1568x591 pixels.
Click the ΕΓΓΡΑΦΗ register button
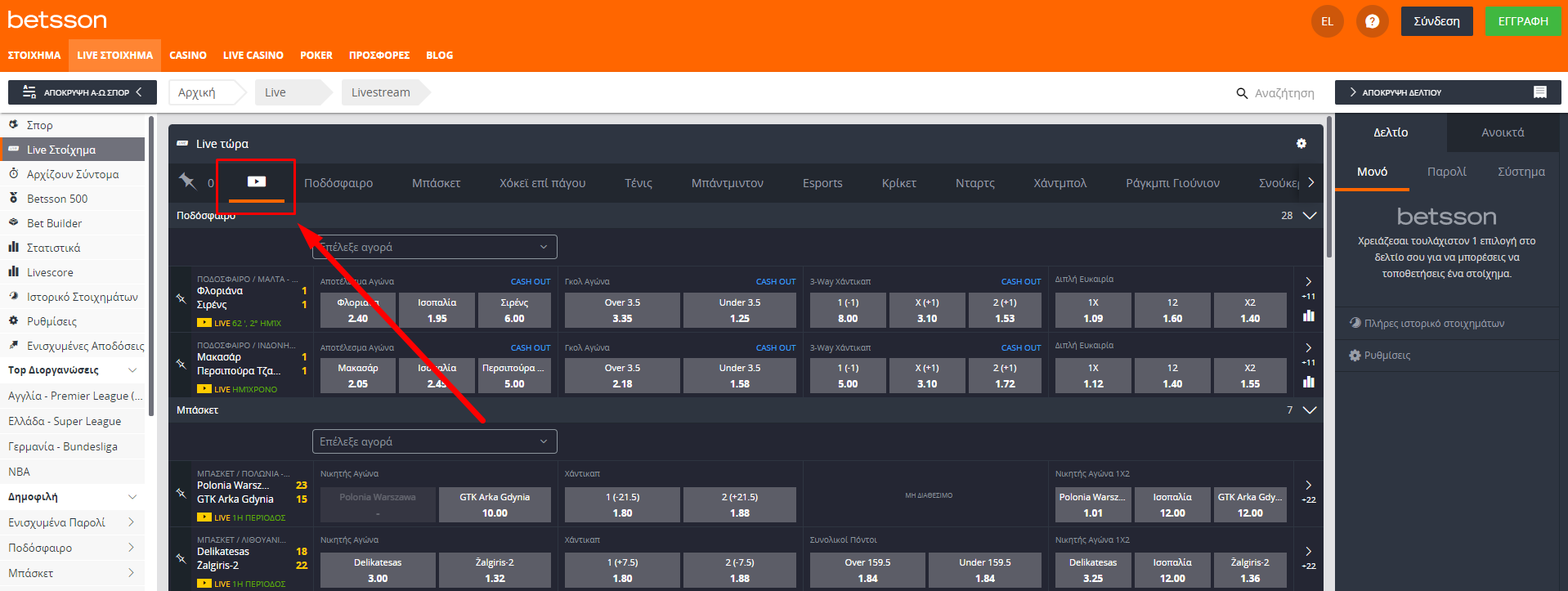1523,21
